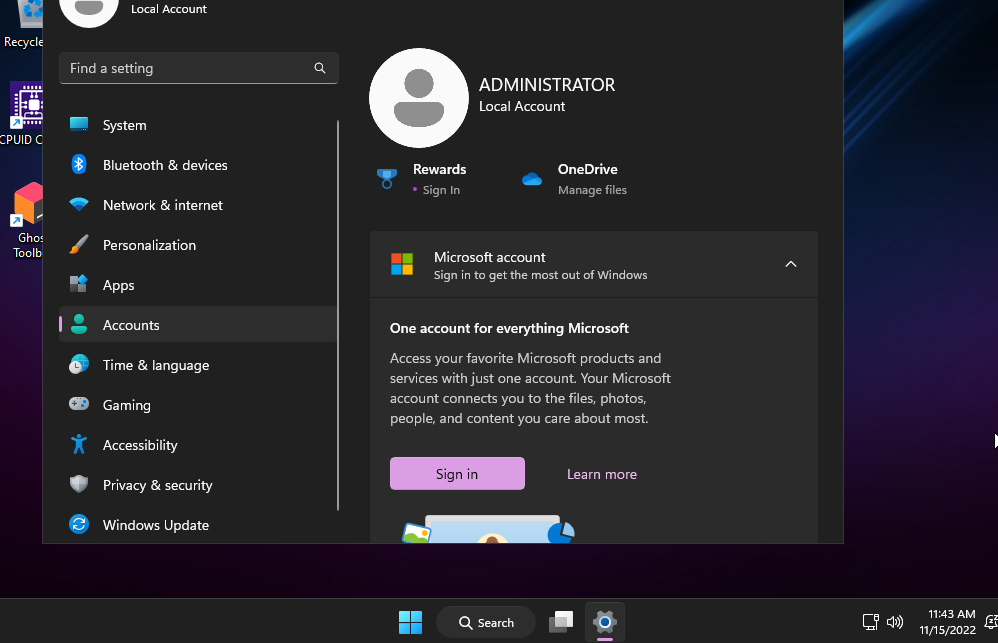This screenshot has height=643, width=998.
Task: Click the OneDrive cloud icon
Action: (x=532, y=179)
